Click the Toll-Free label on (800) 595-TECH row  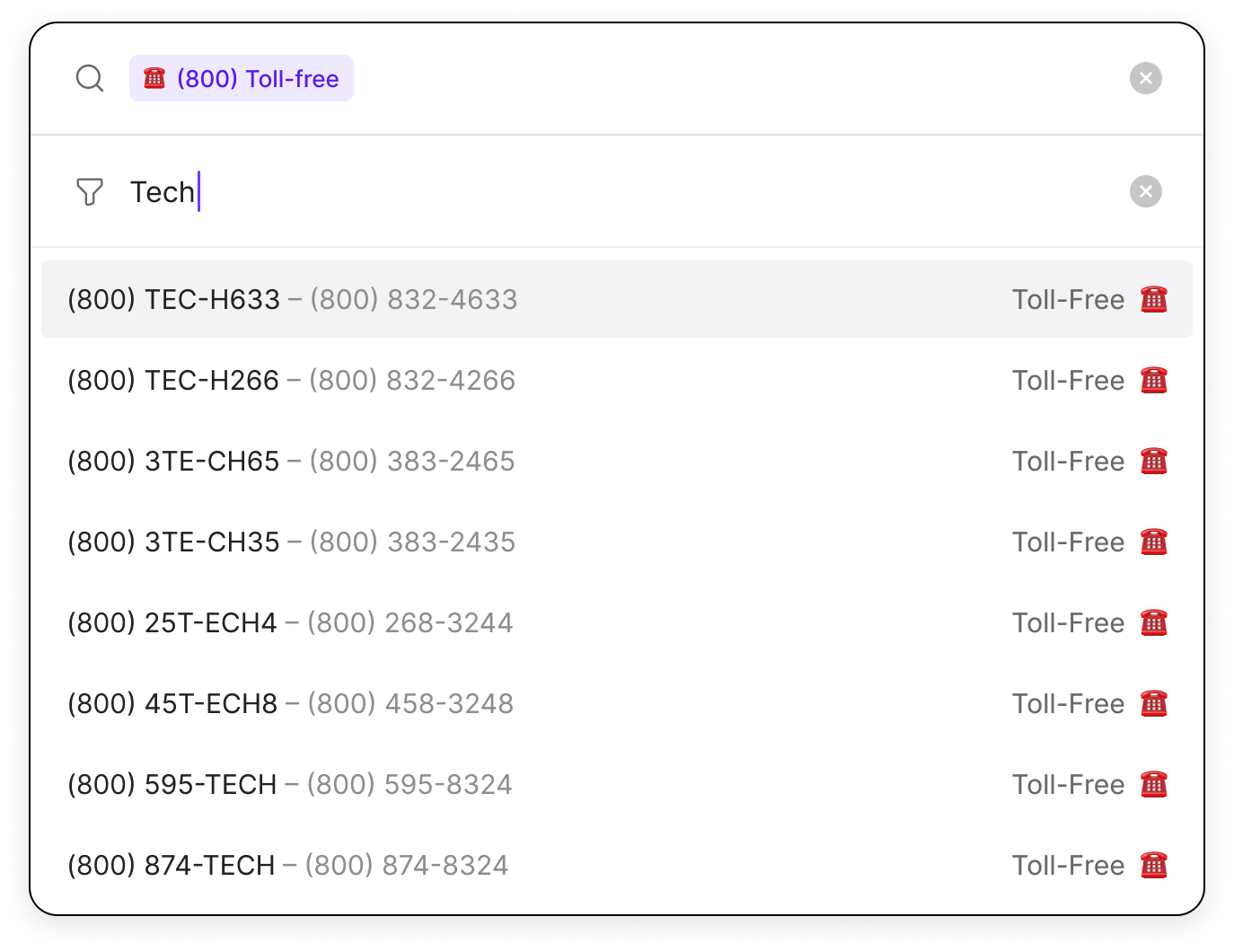(x=1068, y=784)
